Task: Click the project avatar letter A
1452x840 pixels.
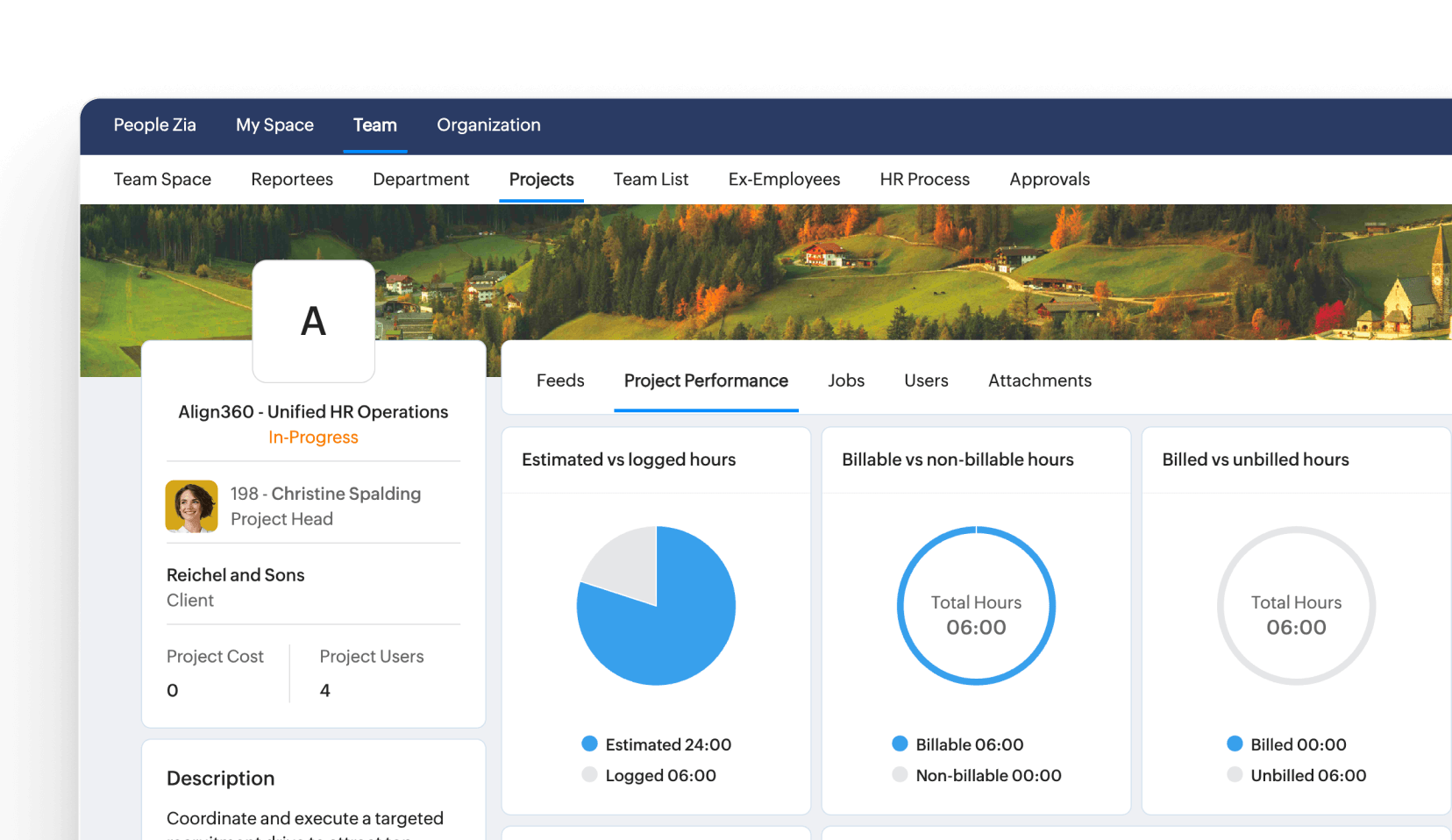Action: coord(313,321)
